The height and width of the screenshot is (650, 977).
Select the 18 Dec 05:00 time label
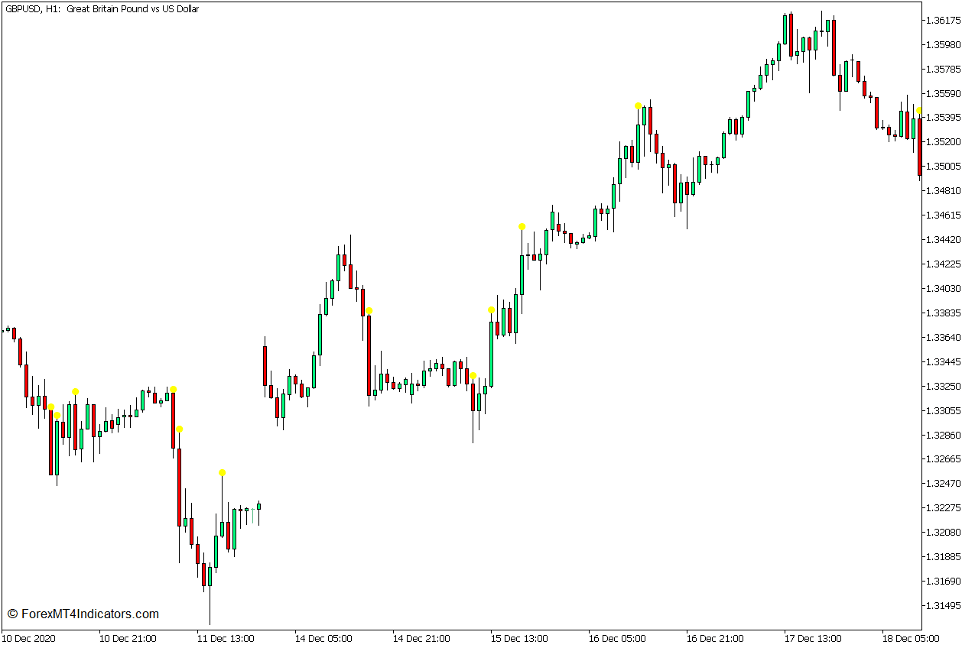[x=911, y=638]
